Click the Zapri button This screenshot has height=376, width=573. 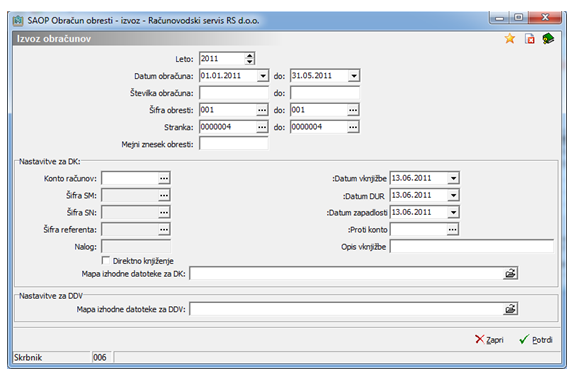click(x=489, y=340)
